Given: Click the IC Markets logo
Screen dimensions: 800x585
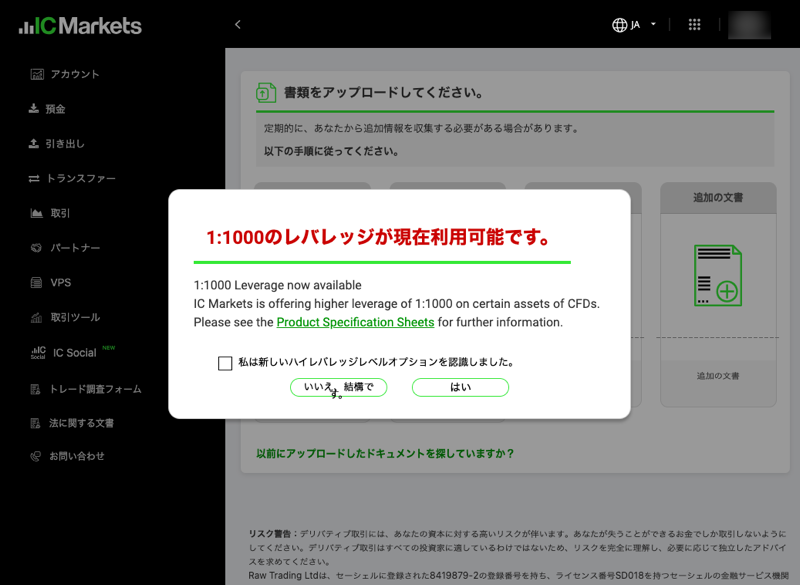Looking at the screenshot, I should (x=80, y=26).
